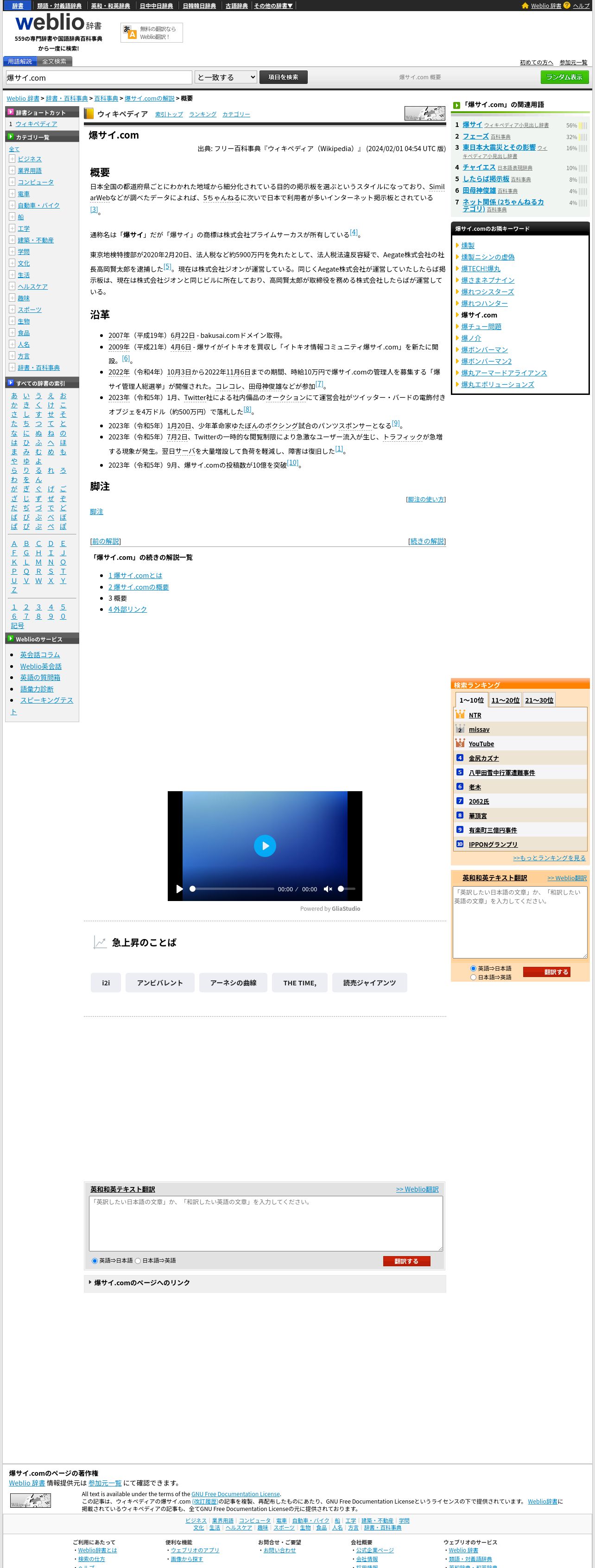595x1568 pixels.
Task: Click the video seek progress bar
Action: 232,889
